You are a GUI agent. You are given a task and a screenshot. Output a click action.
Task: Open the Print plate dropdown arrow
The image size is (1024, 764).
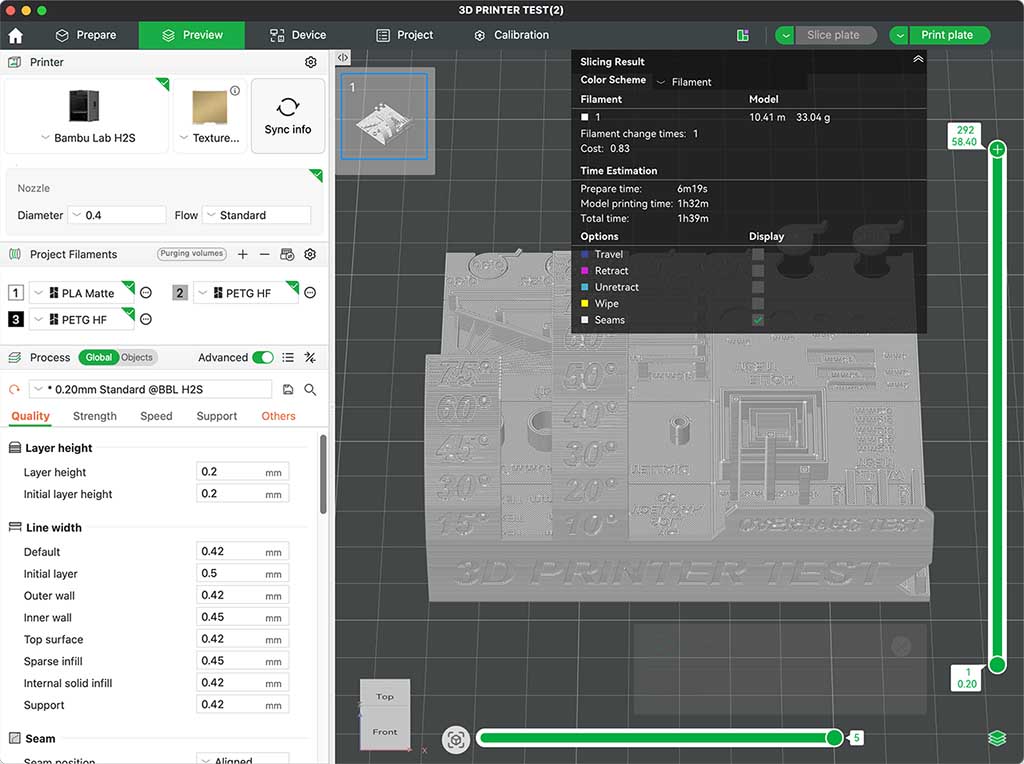[x=899, y=35]
